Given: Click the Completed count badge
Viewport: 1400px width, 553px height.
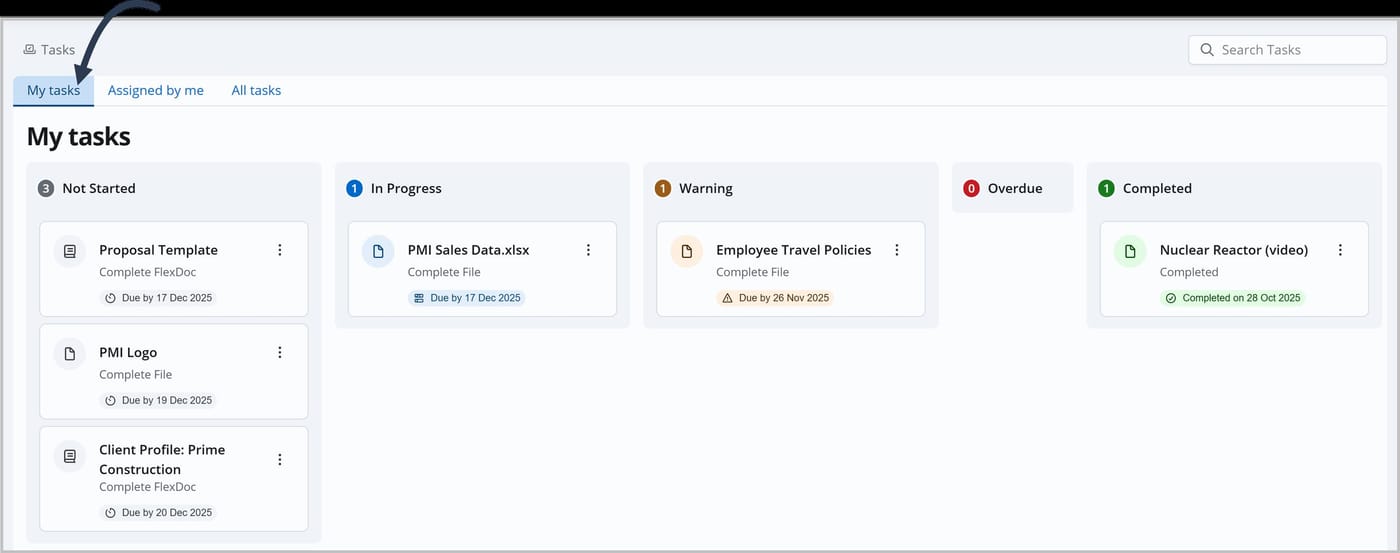Looking at the screenshot, I should click(1106, 188).
